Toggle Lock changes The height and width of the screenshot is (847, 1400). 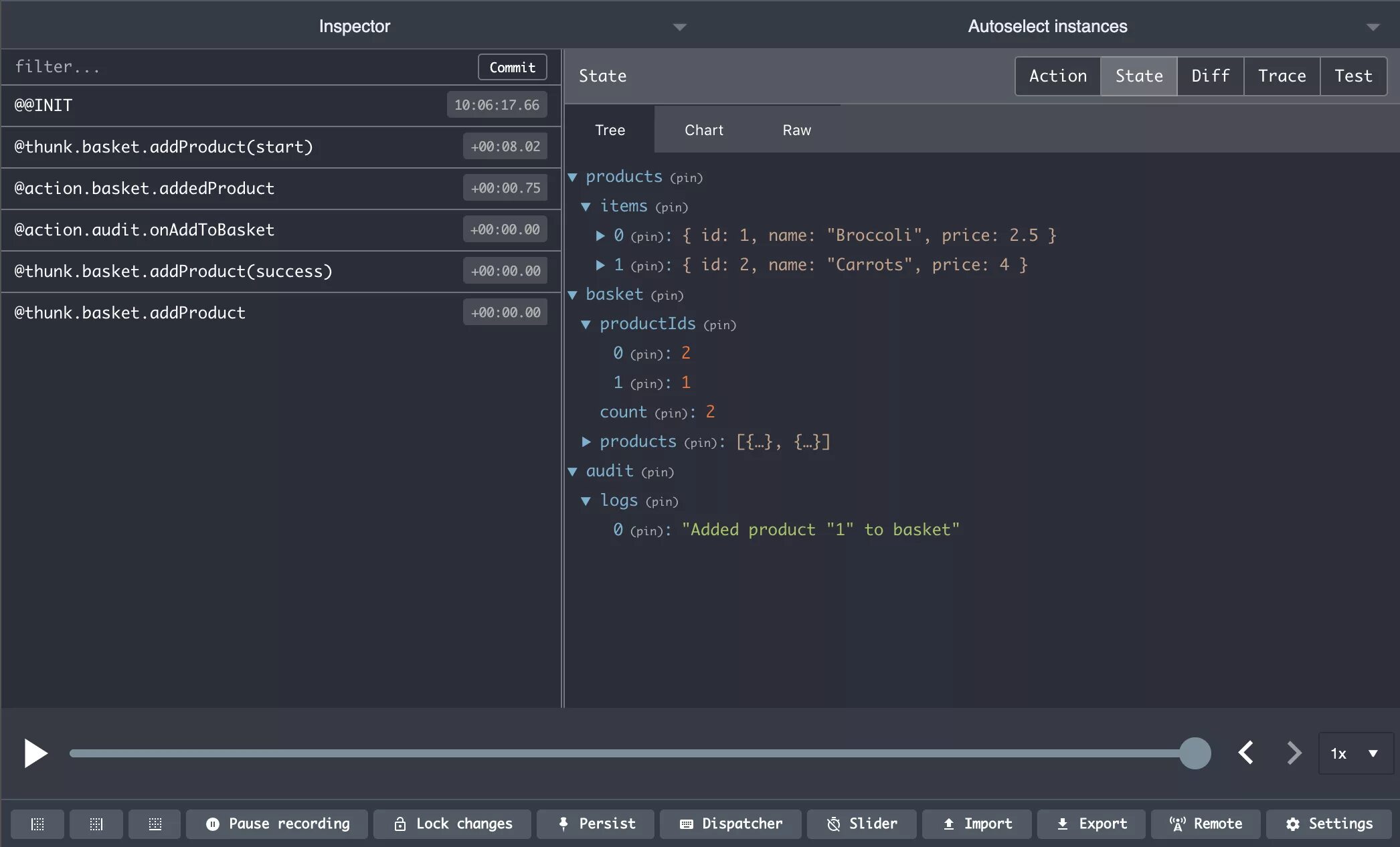click(x=453, y=824)
